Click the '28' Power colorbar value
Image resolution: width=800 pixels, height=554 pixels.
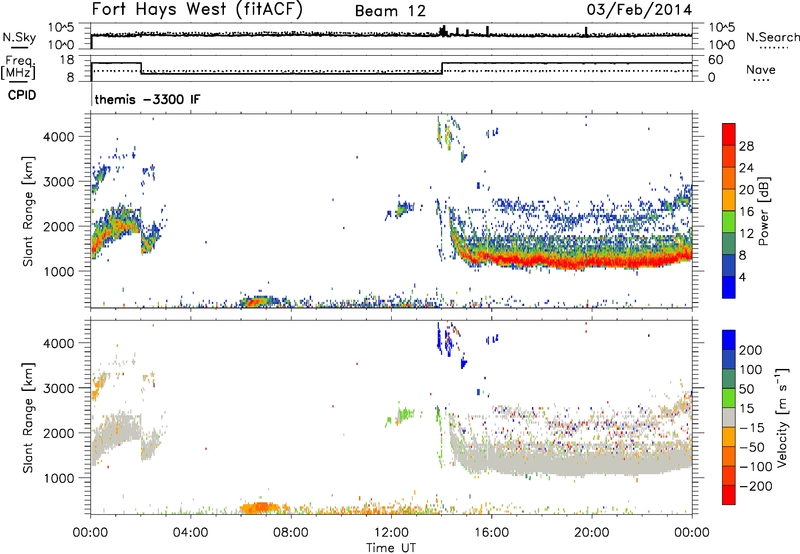coord(746,146)
